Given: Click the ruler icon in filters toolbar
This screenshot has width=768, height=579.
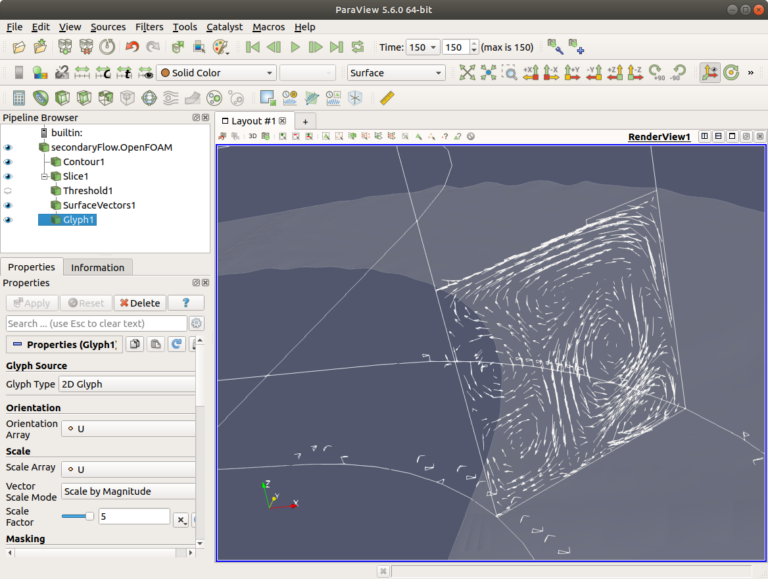Looking at the screenshot, I should [x=387, y=98].
